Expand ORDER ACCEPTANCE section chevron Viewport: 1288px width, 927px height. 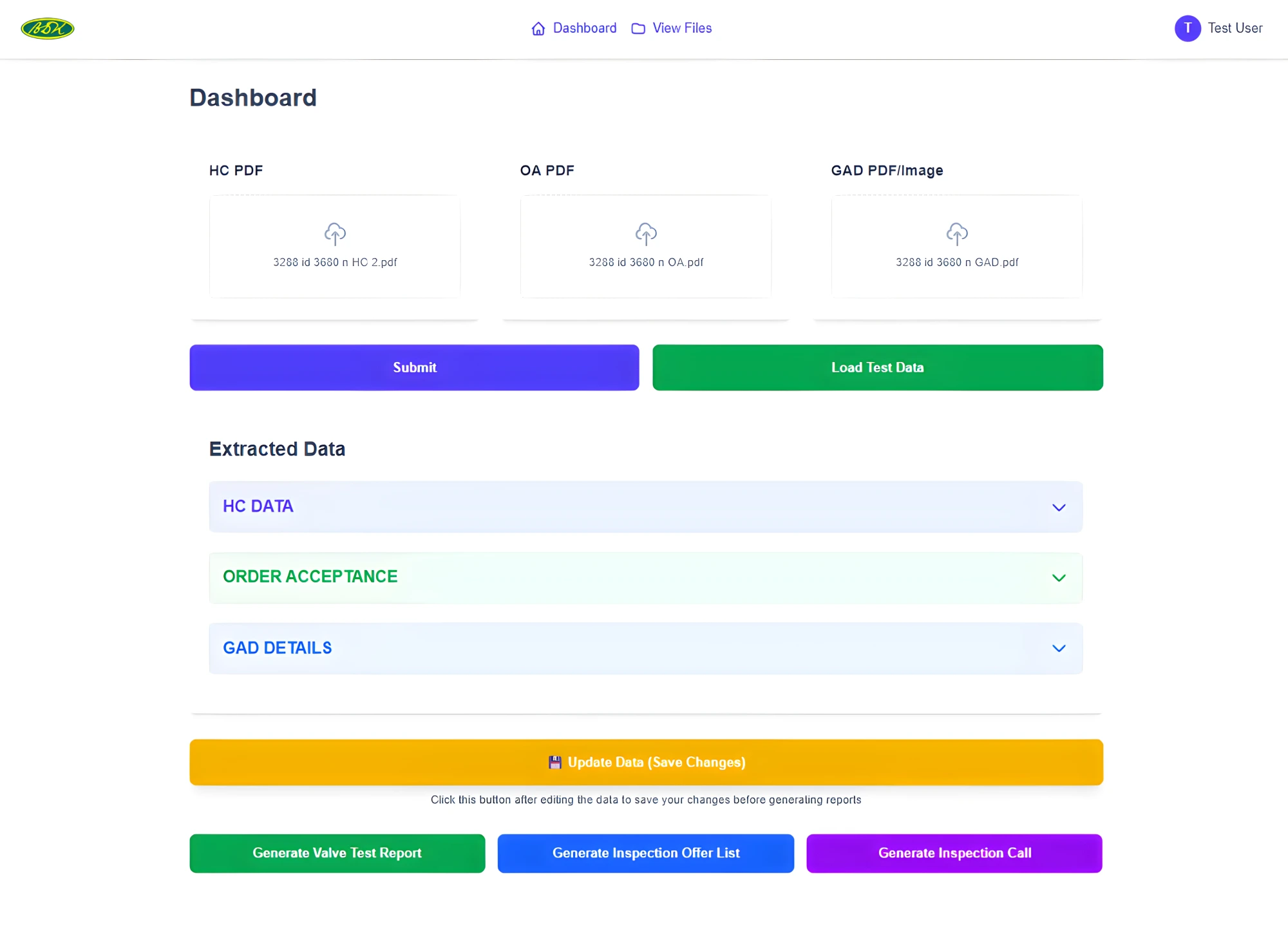click(1059, 577)
